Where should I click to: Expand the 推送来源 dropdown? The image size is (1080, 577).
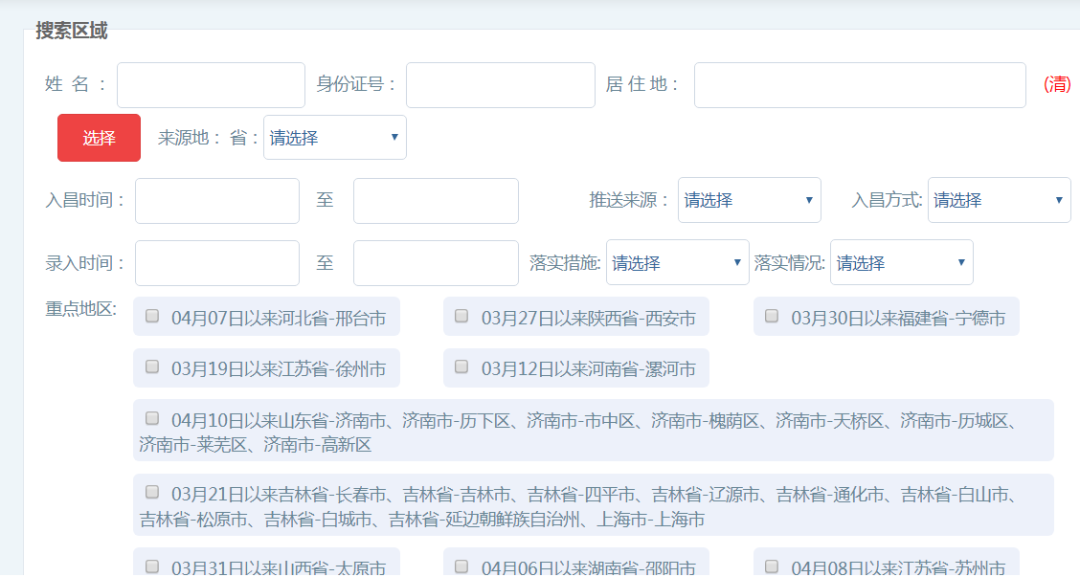click(749, 200)
